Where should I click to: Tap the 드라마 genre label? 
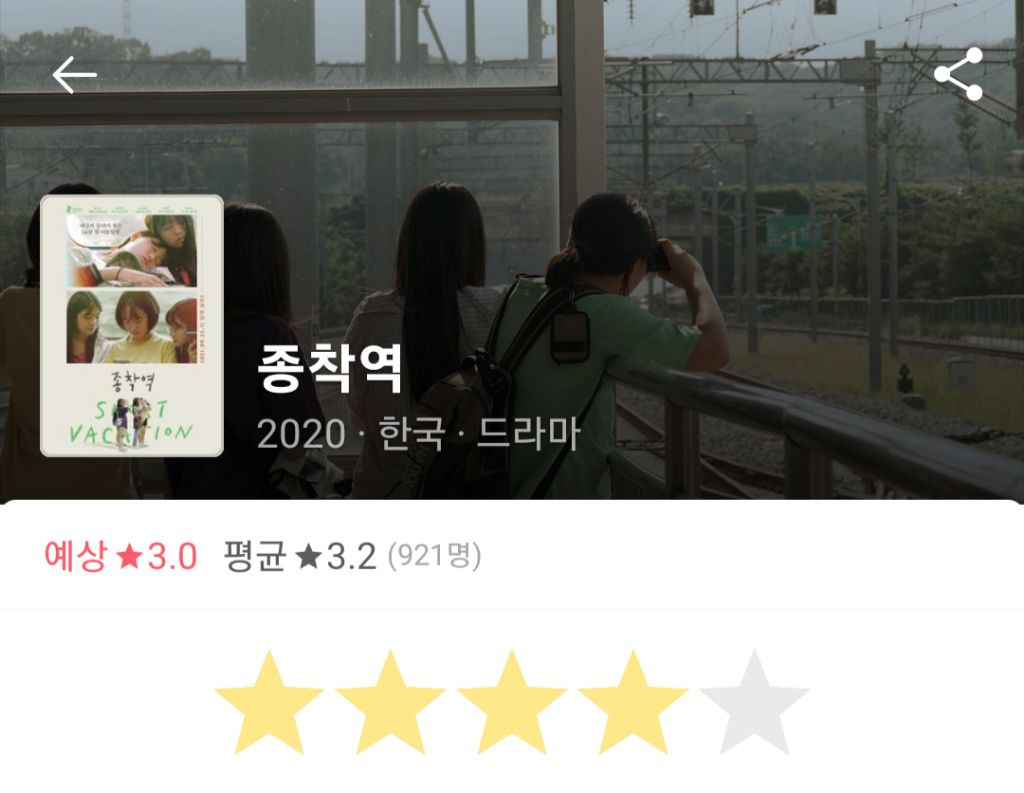pyautogui.click(x=529, y=433)
